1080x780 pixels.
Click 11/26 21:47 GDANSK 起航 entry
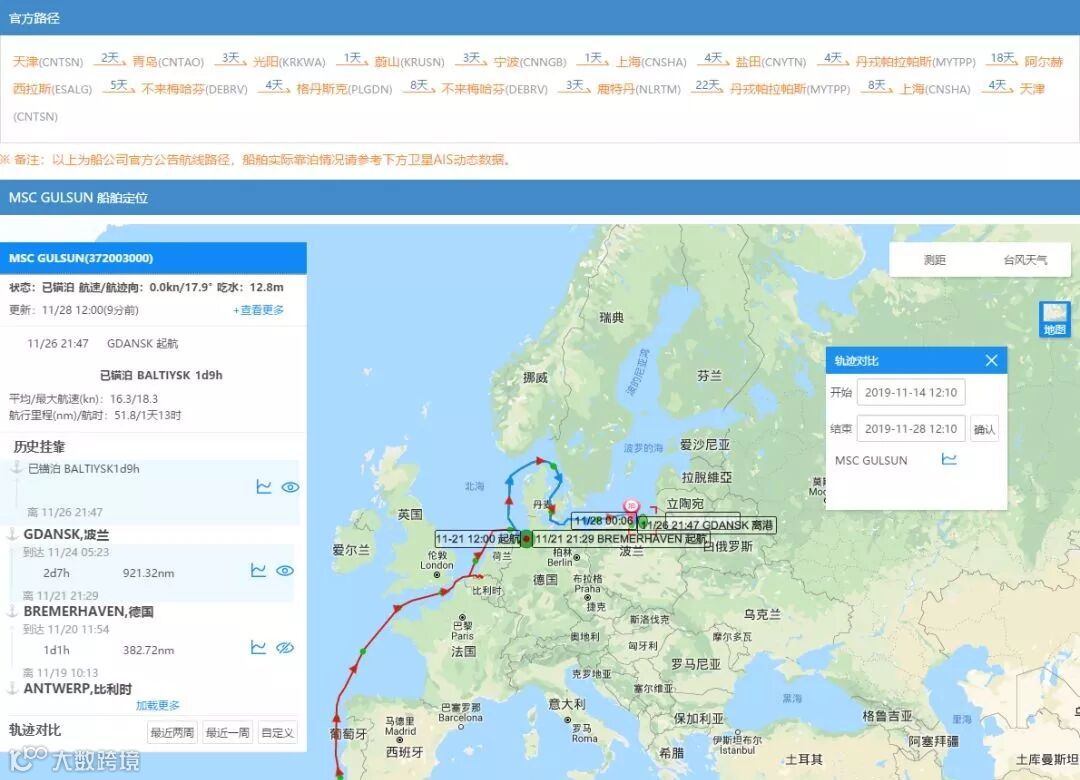point(103,343)
